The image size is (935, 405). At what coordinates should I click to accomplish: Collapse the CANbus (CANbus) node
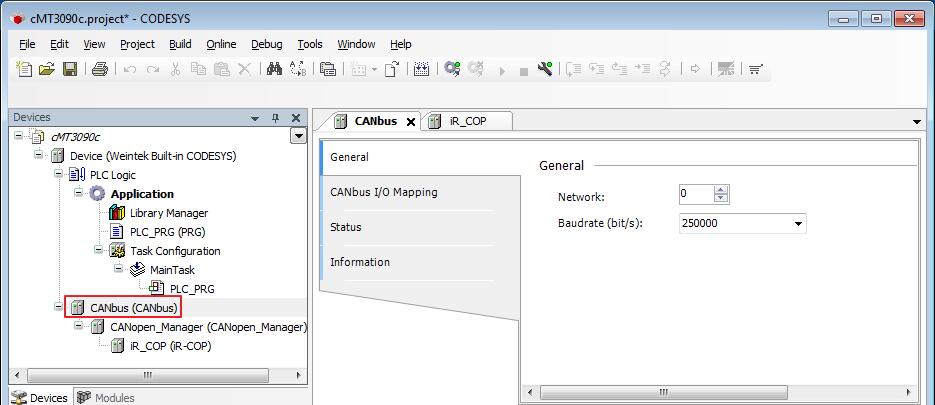tap(58, 307)
